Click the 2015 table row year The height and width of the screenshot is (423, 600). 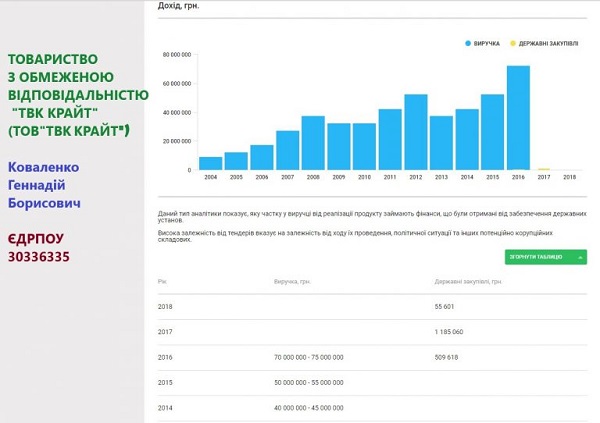[x=165, y=382]
